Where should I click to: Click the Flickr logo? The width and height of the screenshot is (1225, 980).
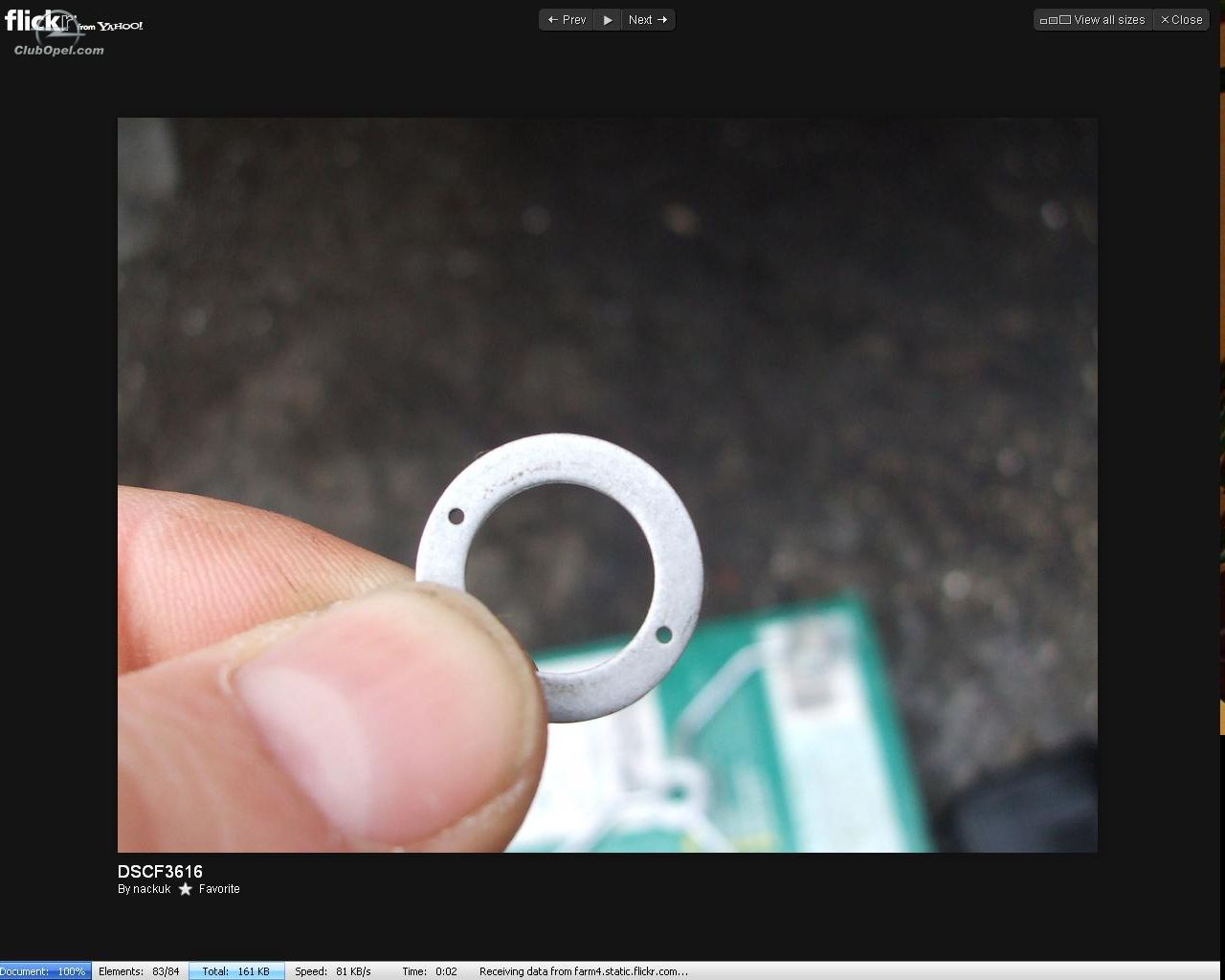coord(73,22)
